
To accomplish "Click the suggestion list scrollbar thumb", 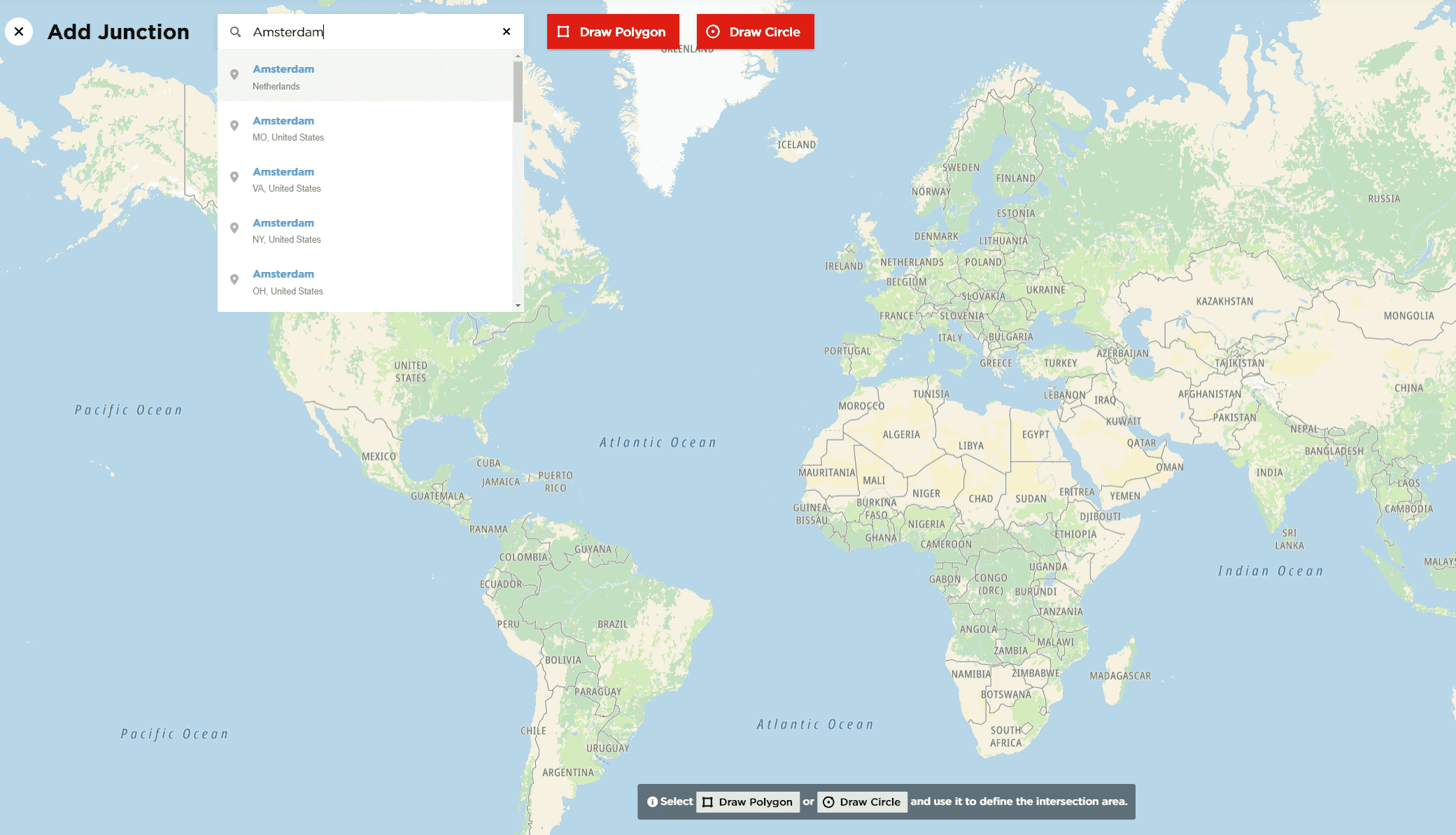I will [518, 91].
